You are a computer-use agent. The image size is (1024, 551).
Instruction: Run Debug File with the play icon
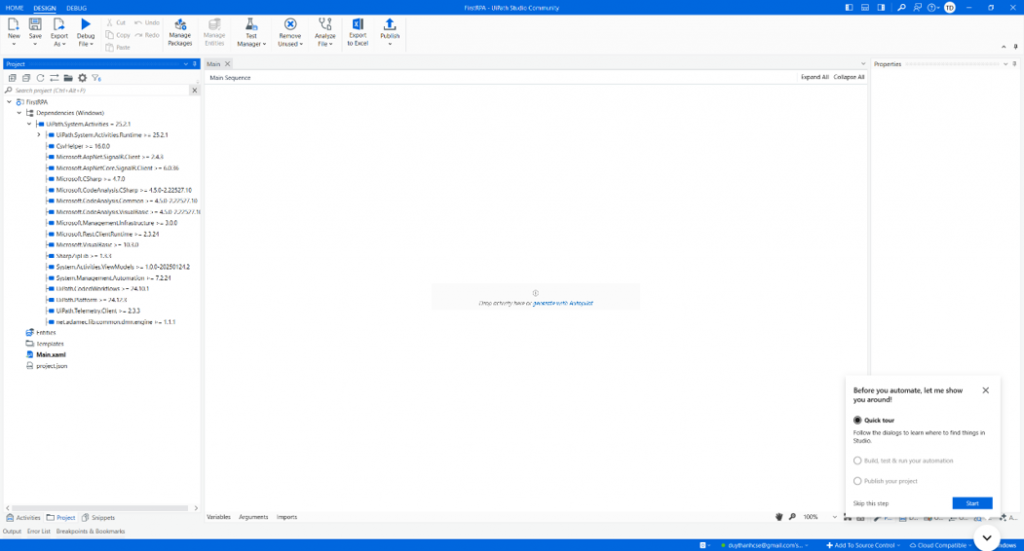(86, 24)
